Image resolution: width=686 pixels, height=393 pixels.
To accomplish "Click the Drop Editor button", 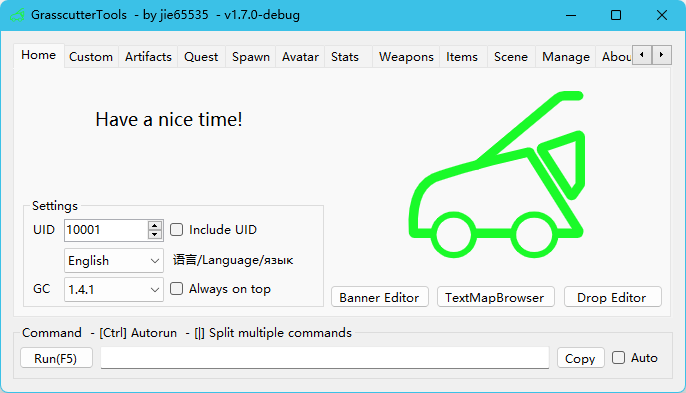I will [x=612, y=297].
